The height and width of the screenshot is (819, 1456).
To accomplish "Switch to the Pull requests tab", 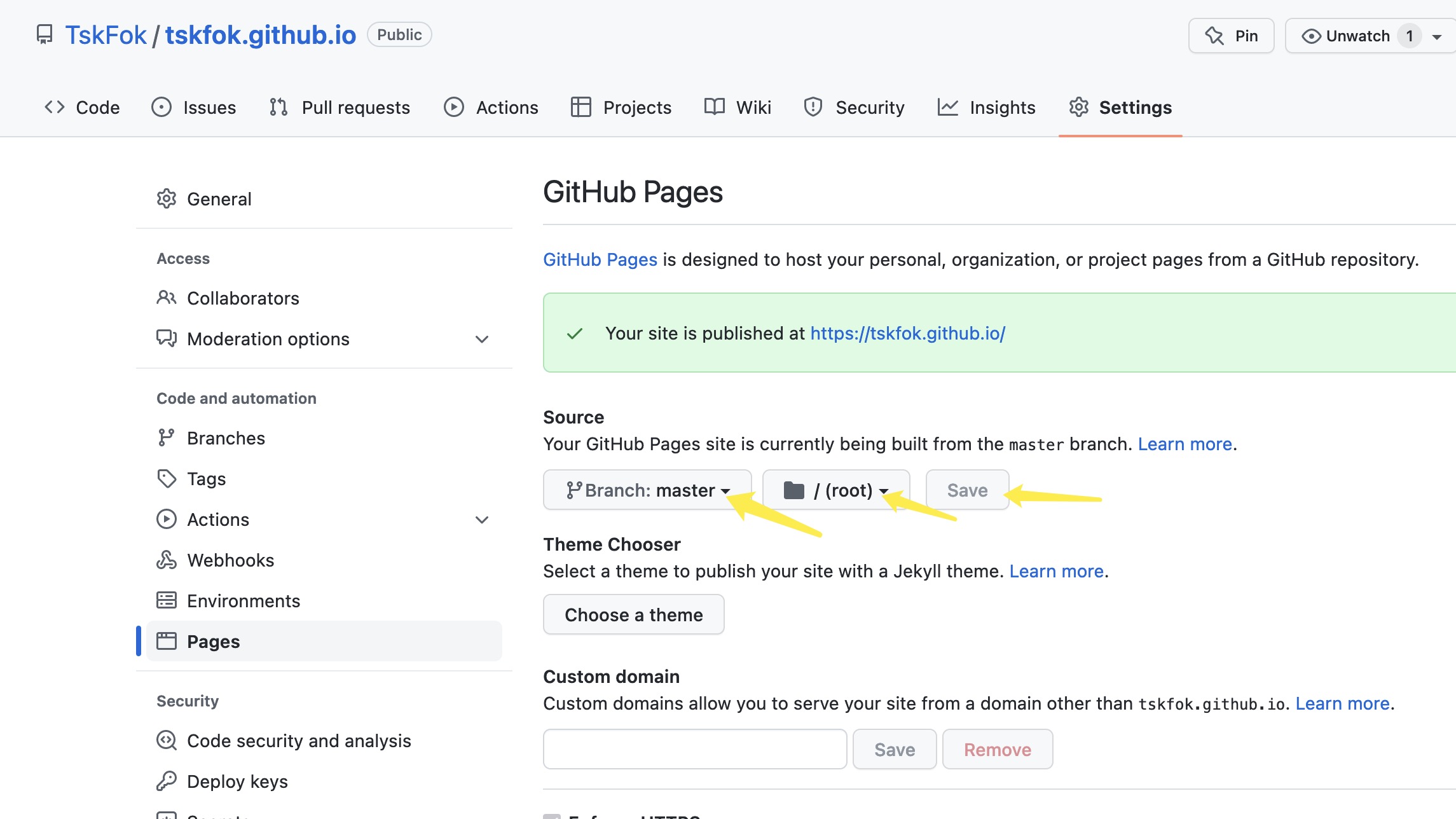I will point(340,107).
